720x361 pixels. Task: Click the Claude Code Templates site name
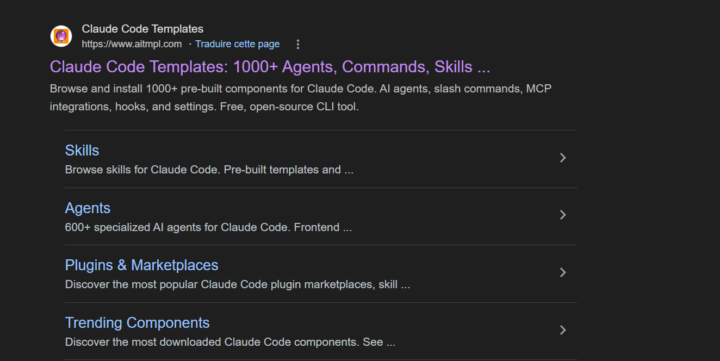[x=142, y=29]
